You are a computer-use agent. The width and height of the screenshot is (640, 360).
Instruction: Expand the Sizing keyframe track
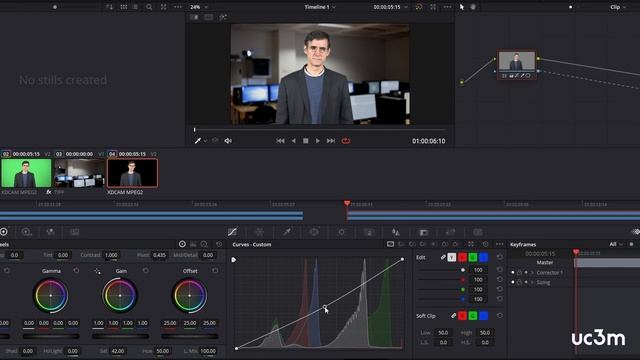tap(532, 282)
